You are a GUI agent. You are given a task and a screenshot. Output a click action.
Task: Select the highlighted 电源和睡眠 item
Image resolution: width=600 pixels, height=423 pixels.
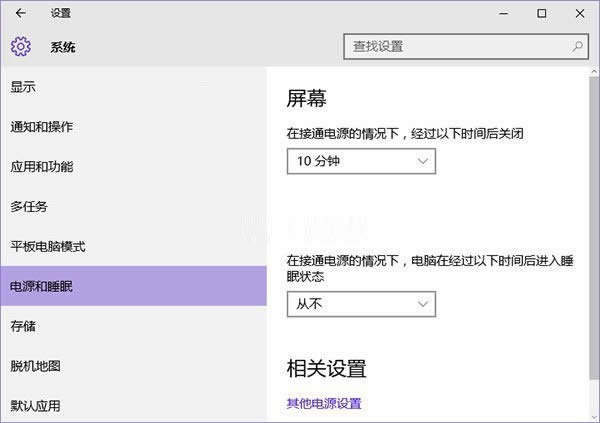(x=42, y=287)
